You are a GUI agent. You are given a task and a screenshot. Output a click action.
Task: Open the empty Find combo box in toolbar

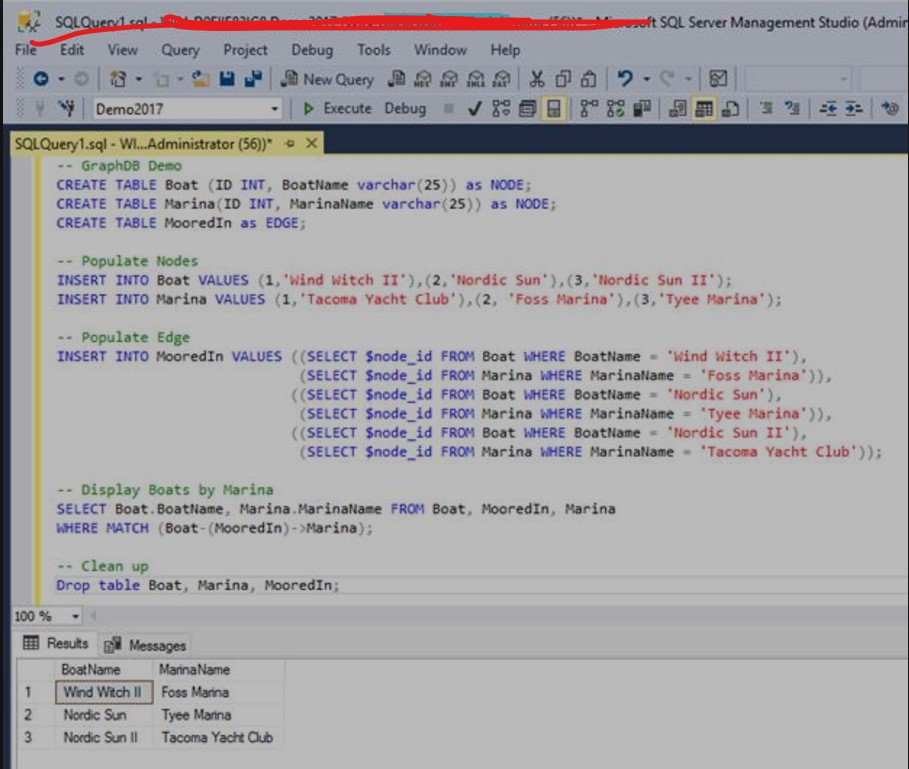[x=797, y=79]
